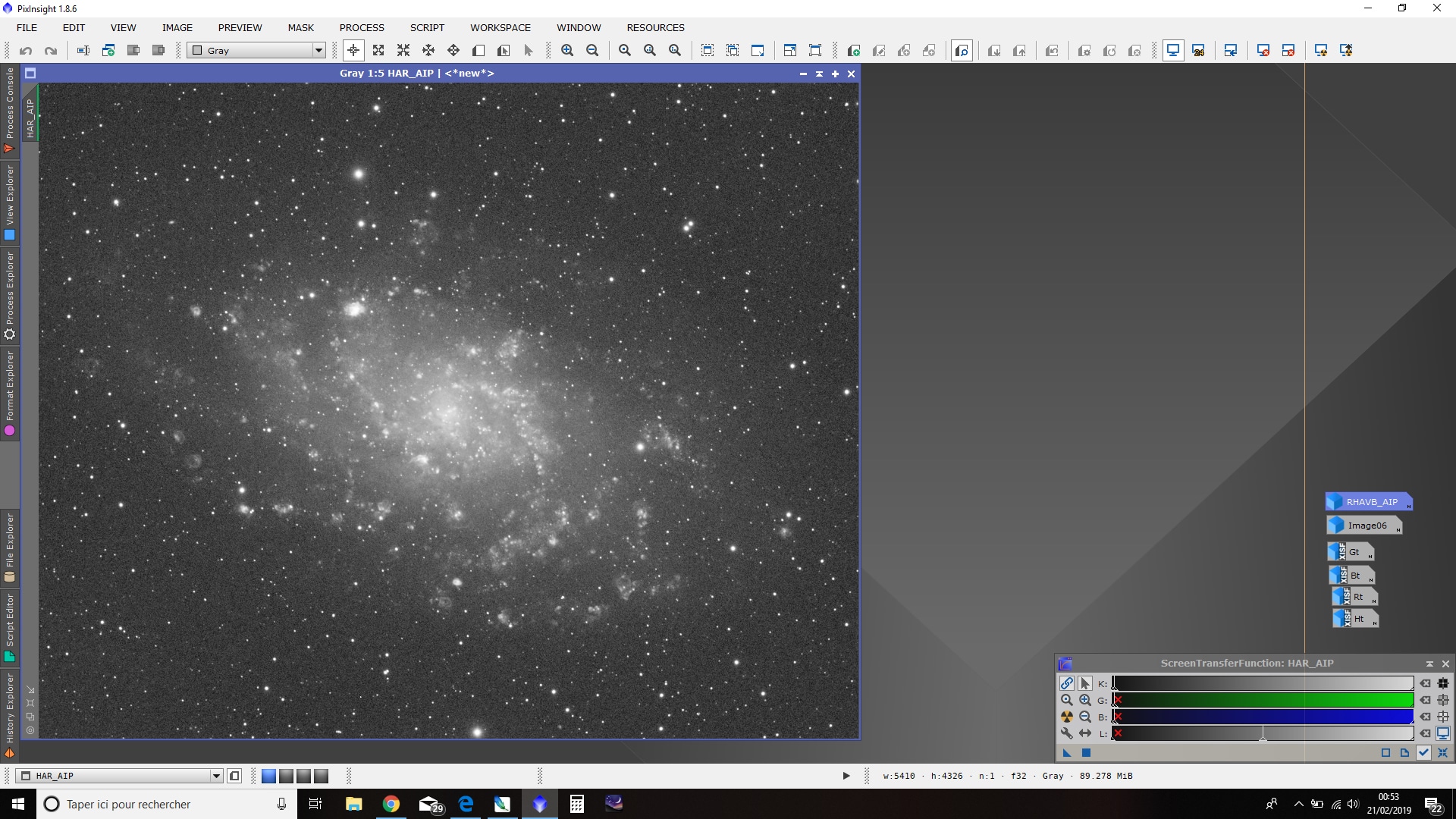Click the Fit View toolbar icon

(708, 51)
